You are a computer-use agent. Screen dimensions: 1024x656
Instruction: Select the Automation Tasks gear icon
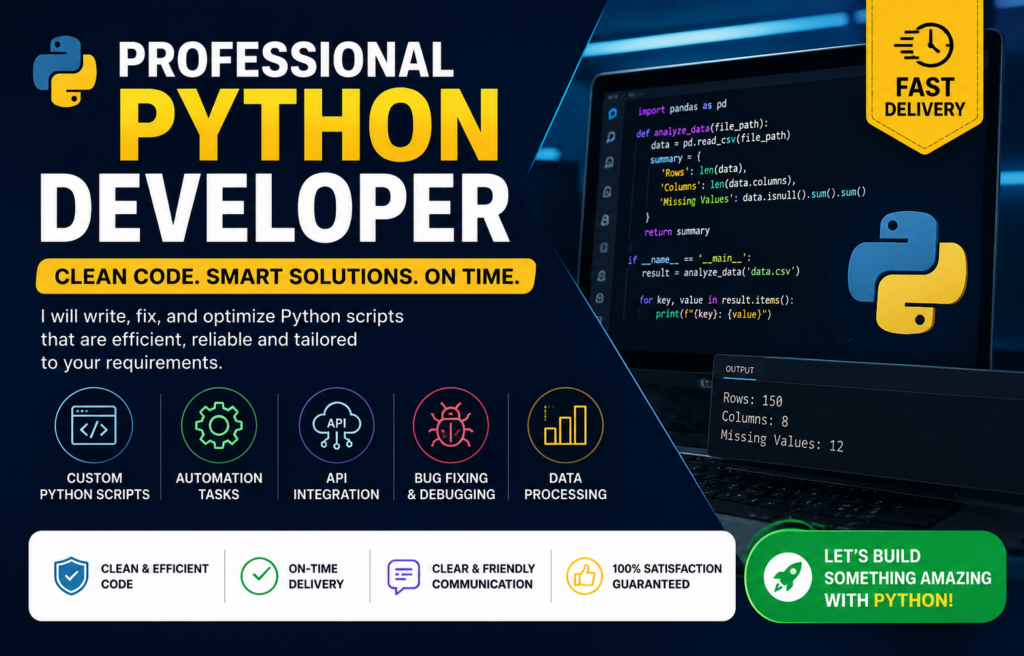pos(219,425)
